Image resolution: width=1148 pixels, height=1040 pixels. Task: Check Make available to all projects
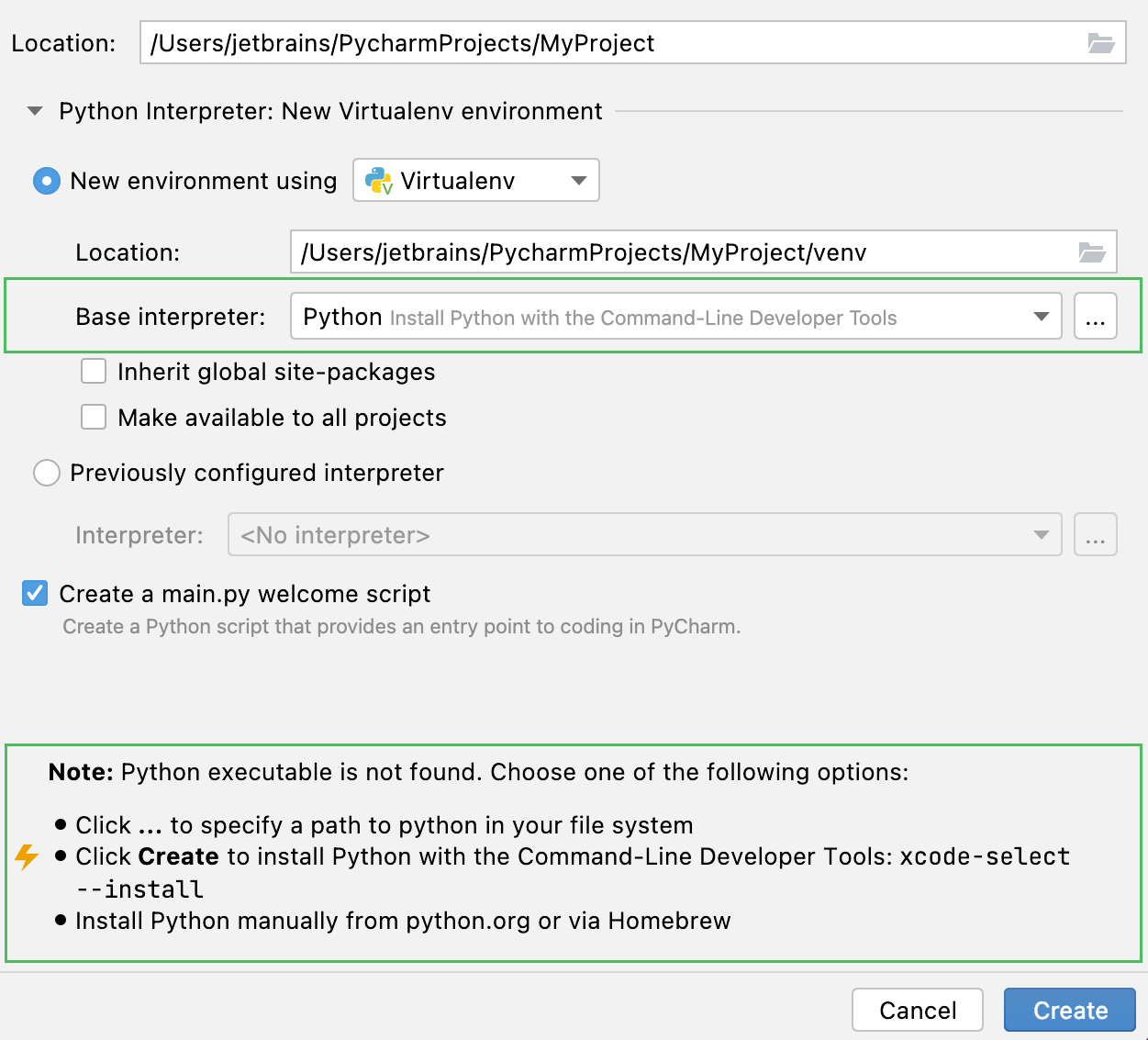click(94, 417)
